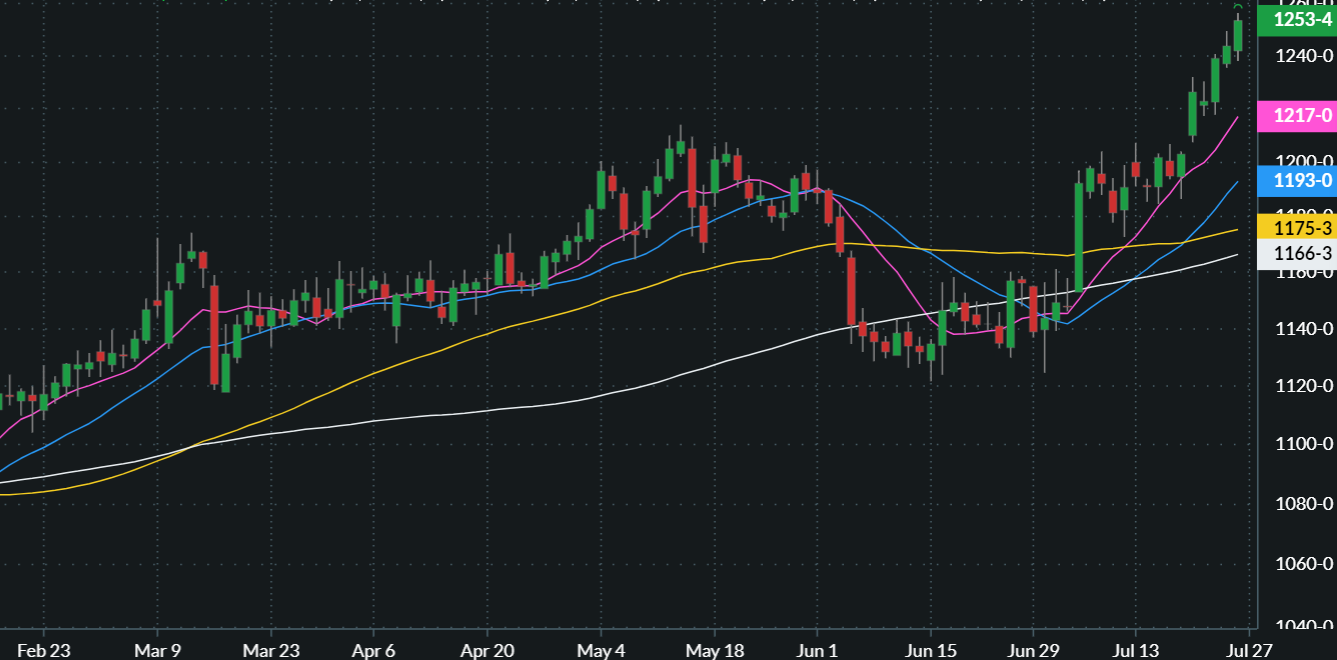This screenshot has width=1337, height=660.
Task: Click the Feb 23 date label
Action: [44, 649]
